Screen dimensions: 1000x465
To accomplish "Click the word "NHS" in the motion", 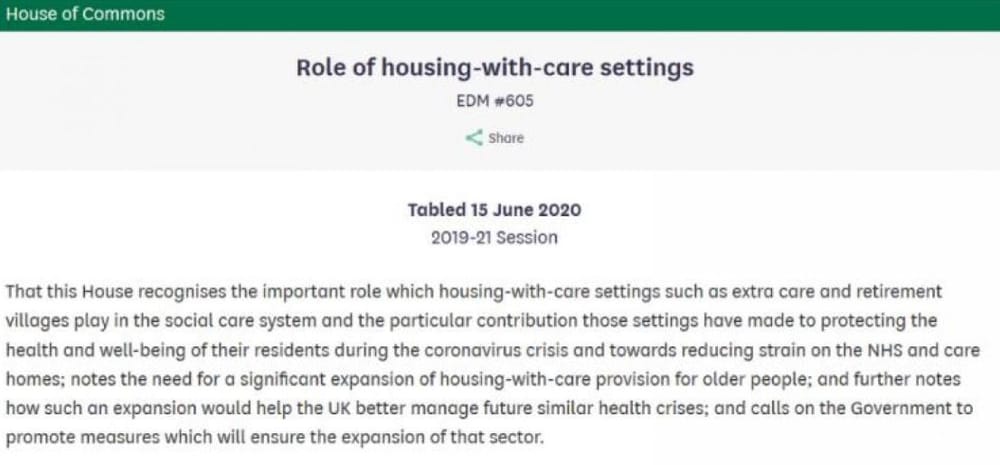I will click(868, 354).
